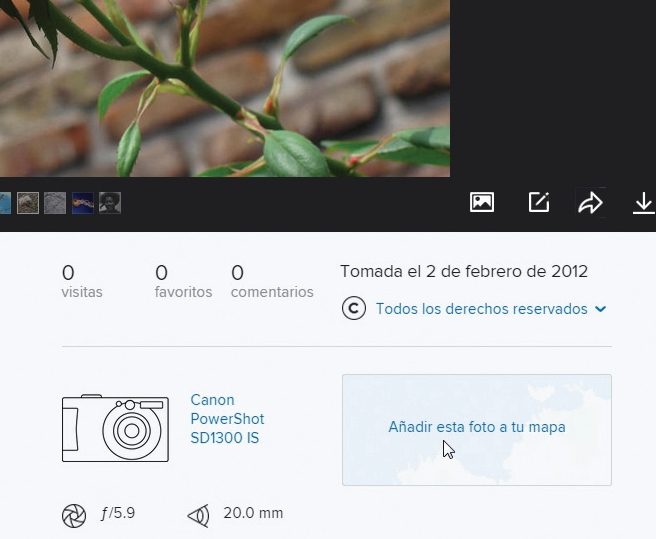Share the photo using arrow icon
The width and height of the screenshot is (656, 539).
pyautogui.click(x=590, y=203)
